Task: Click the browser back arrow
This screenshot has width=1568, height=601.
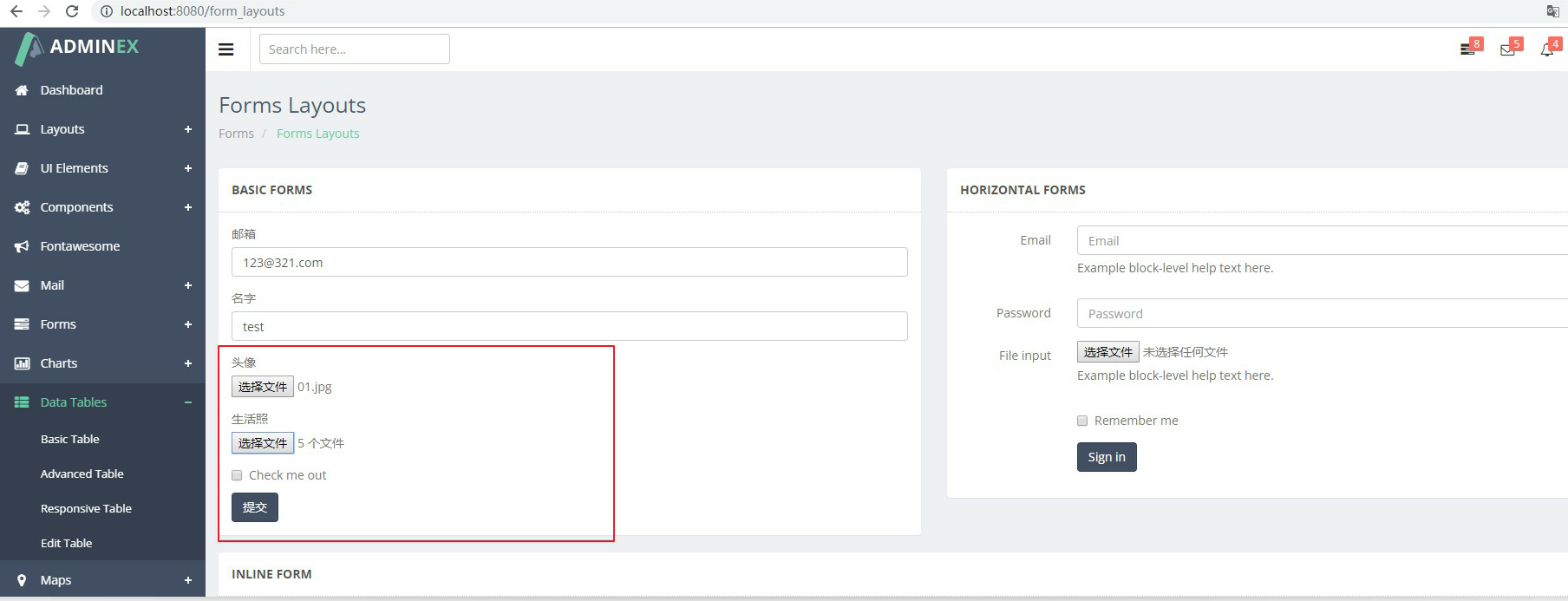Action: [16, 11]
